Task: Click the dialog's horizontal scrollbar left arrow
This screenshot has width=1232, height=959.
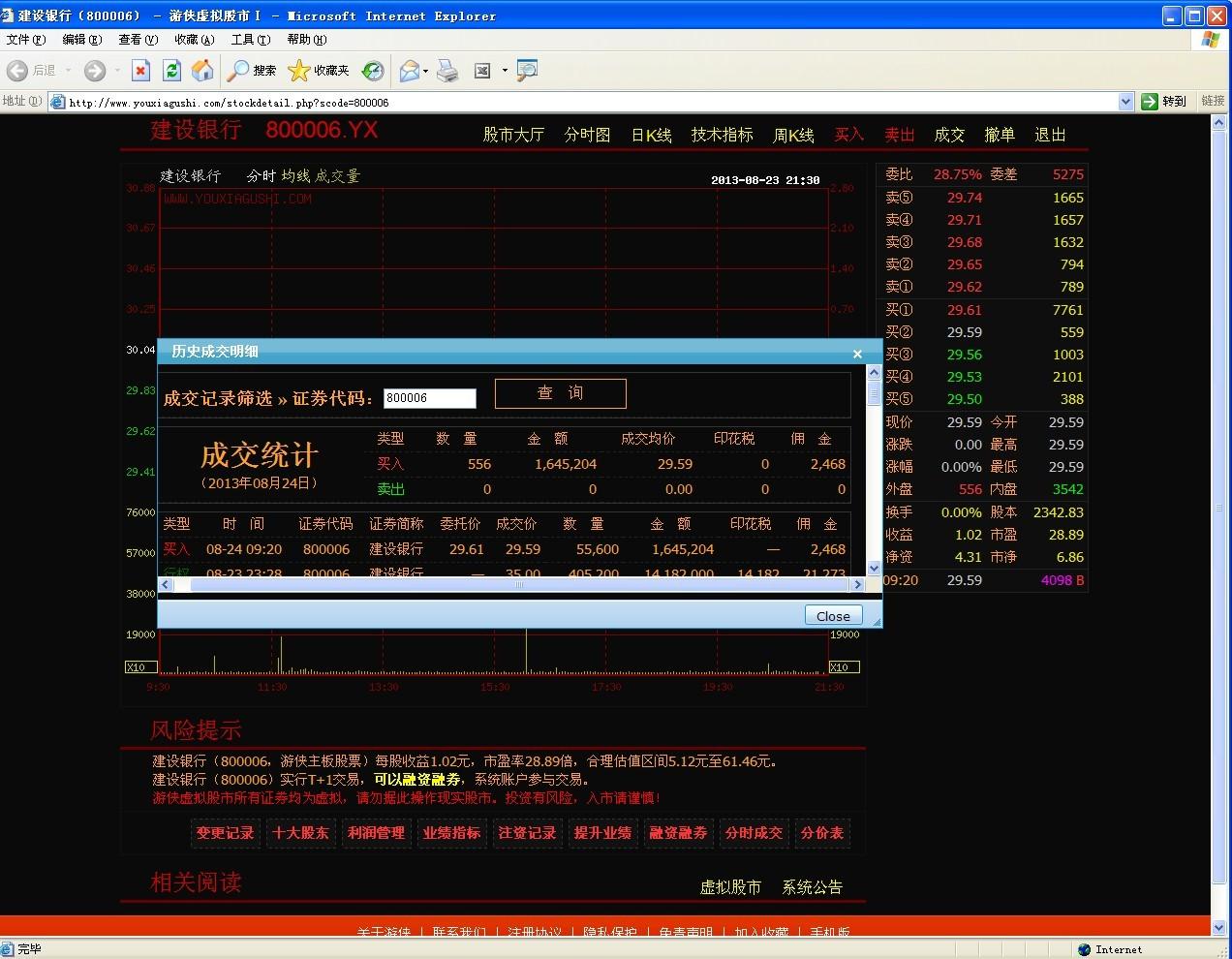Action: pos(166,584)
